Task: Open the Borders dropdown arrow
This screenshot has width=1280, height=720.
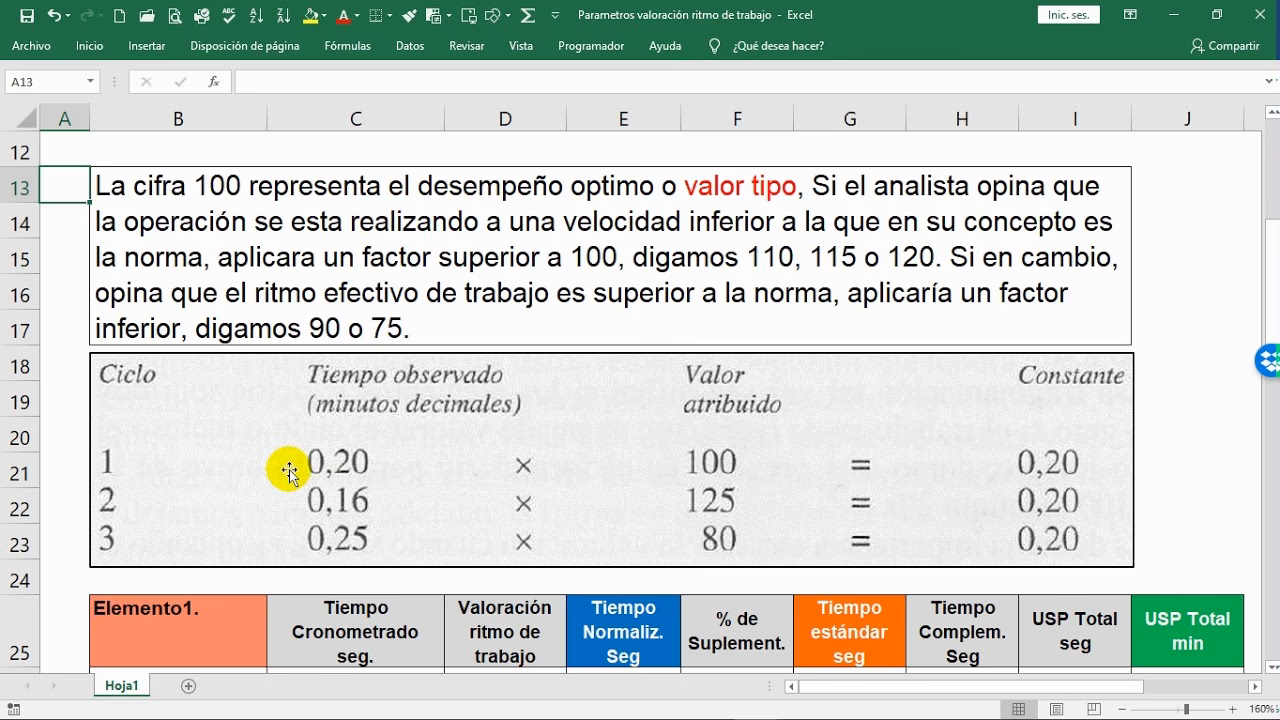Action: 389,15
